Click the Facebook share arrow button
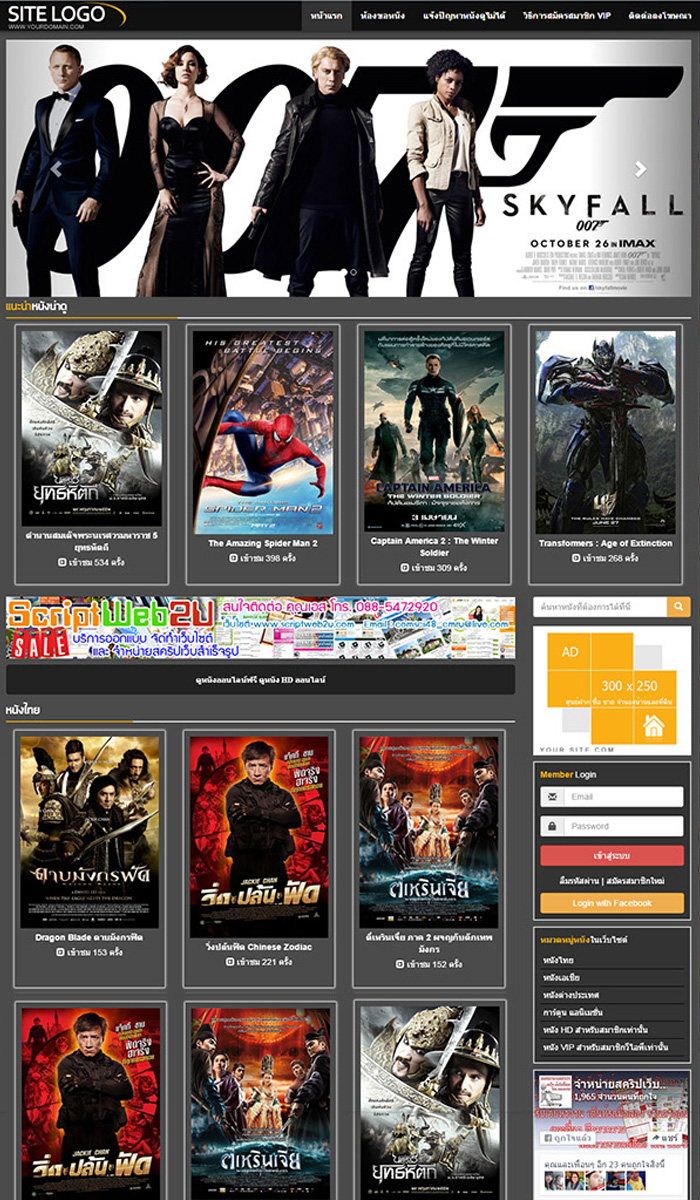 663,1139
